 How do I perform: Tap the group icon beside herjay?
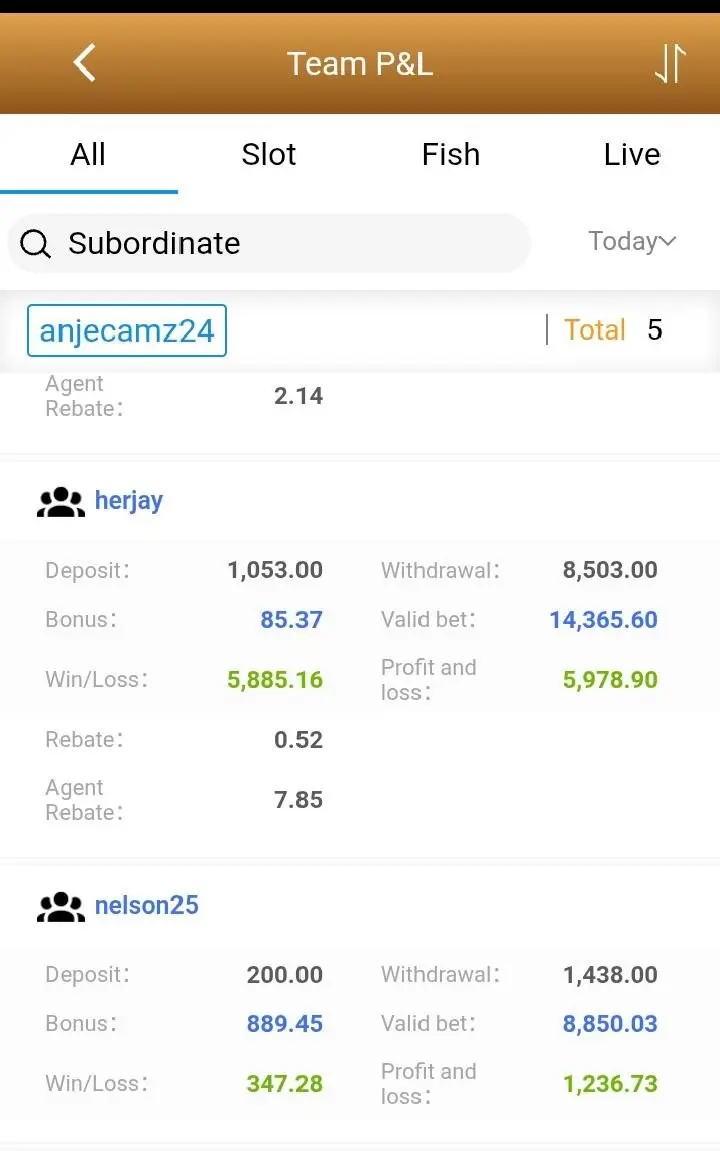pyautogui.click(x=61, y=502)
